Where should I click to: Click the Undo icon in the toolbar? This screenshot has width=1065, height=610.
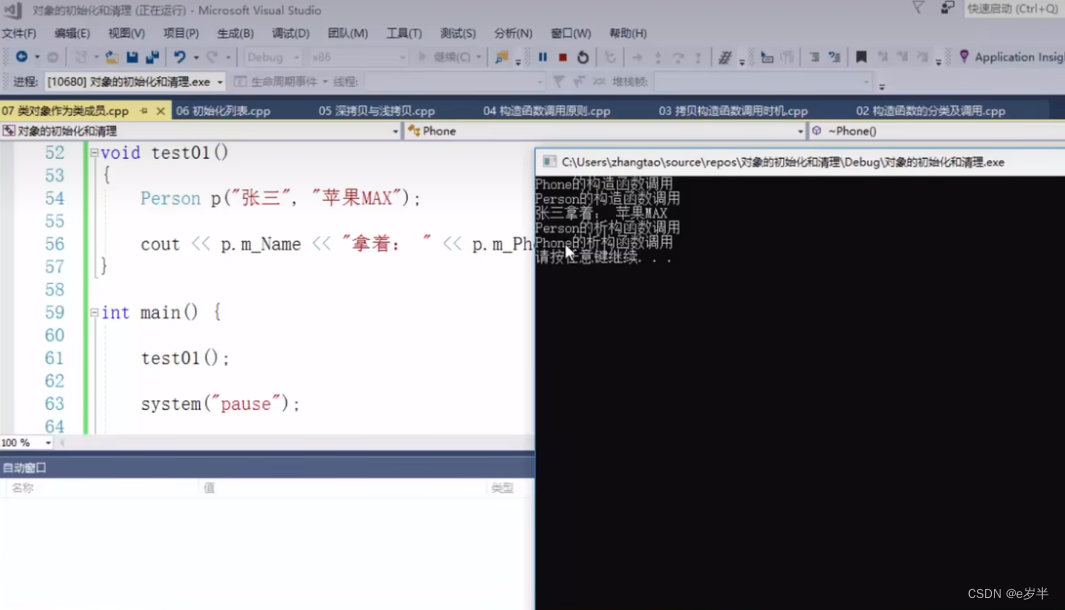(x=180, y=58)
